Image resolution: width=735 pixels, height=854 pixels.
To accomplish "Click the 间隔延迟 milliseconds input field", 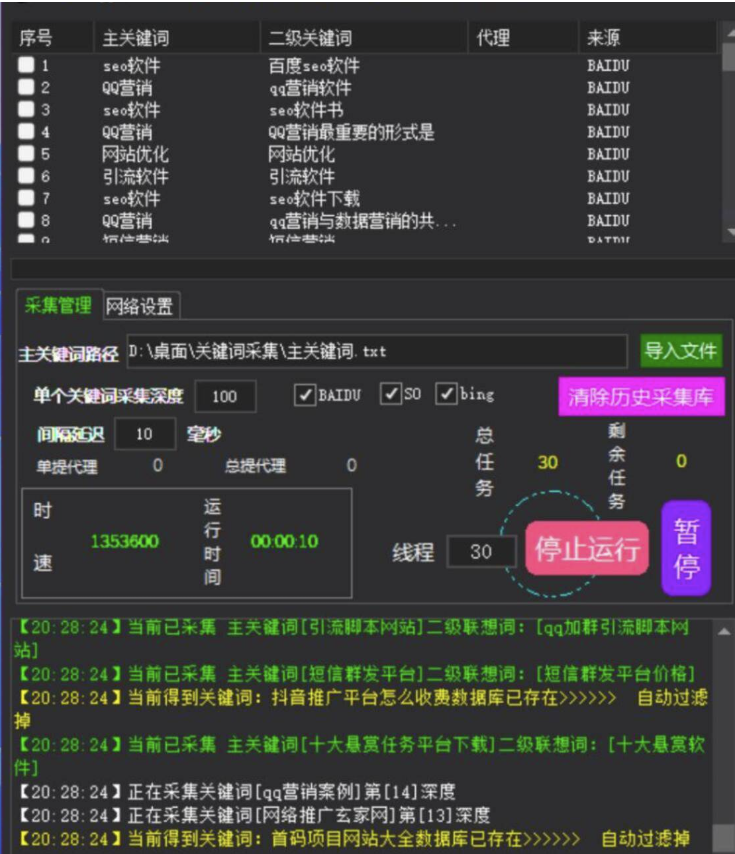I will 145,434.
